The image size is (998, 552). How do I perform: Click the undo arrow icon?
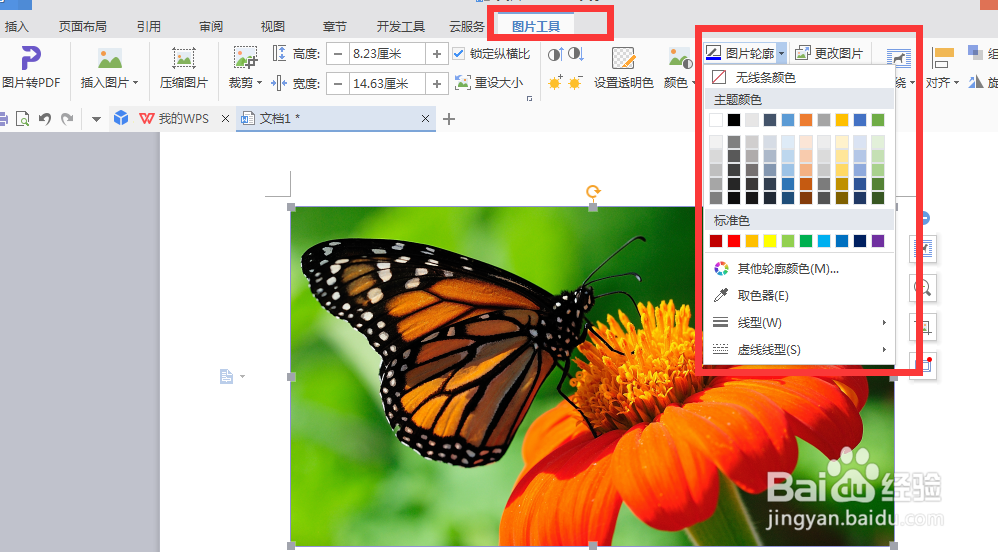(45, 118)
